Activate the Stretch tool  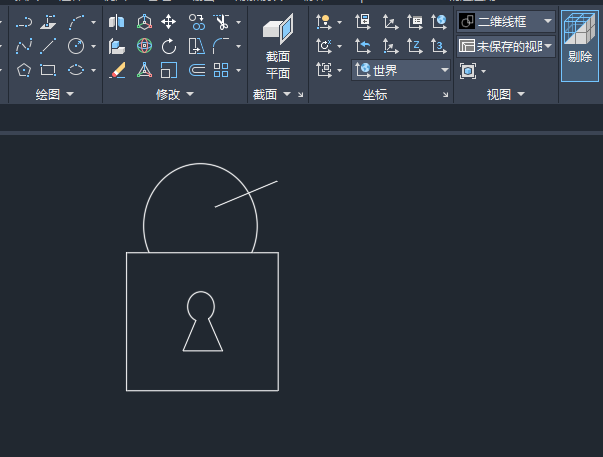pos(197,46)
